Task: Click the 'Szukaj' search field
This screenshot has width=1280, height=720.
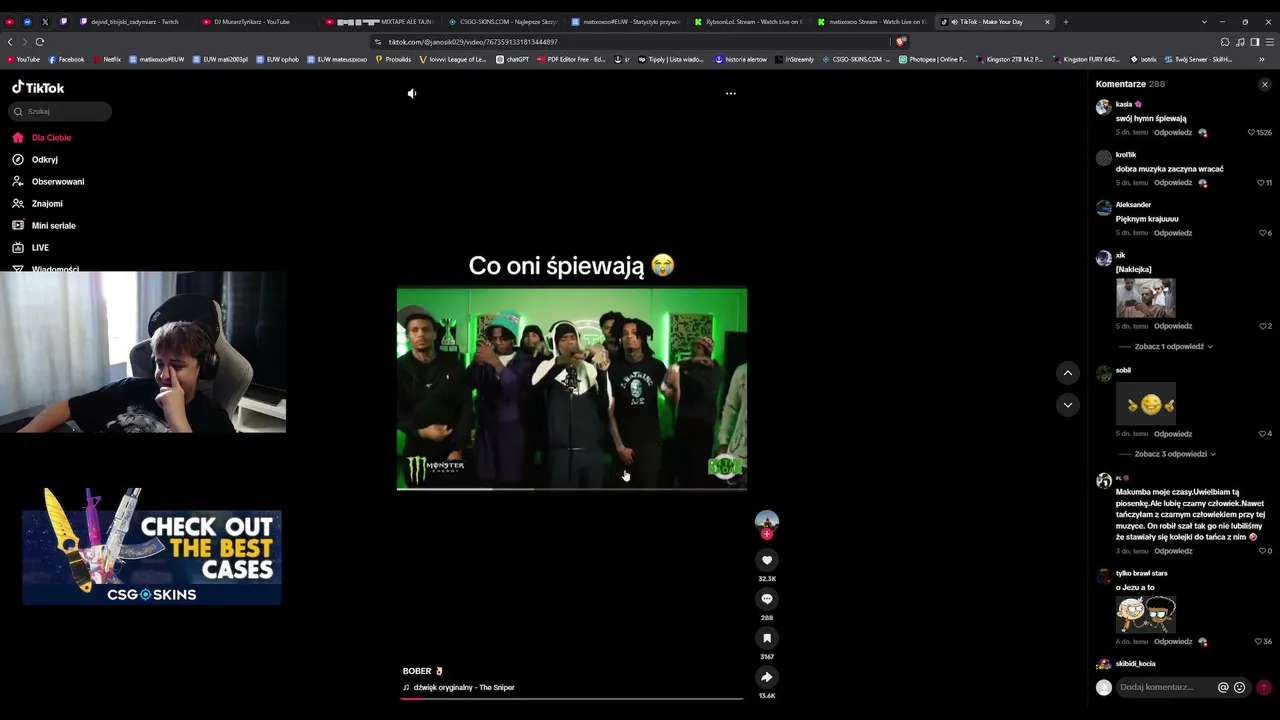Action: pyautogui.click(x=61, y=112)
